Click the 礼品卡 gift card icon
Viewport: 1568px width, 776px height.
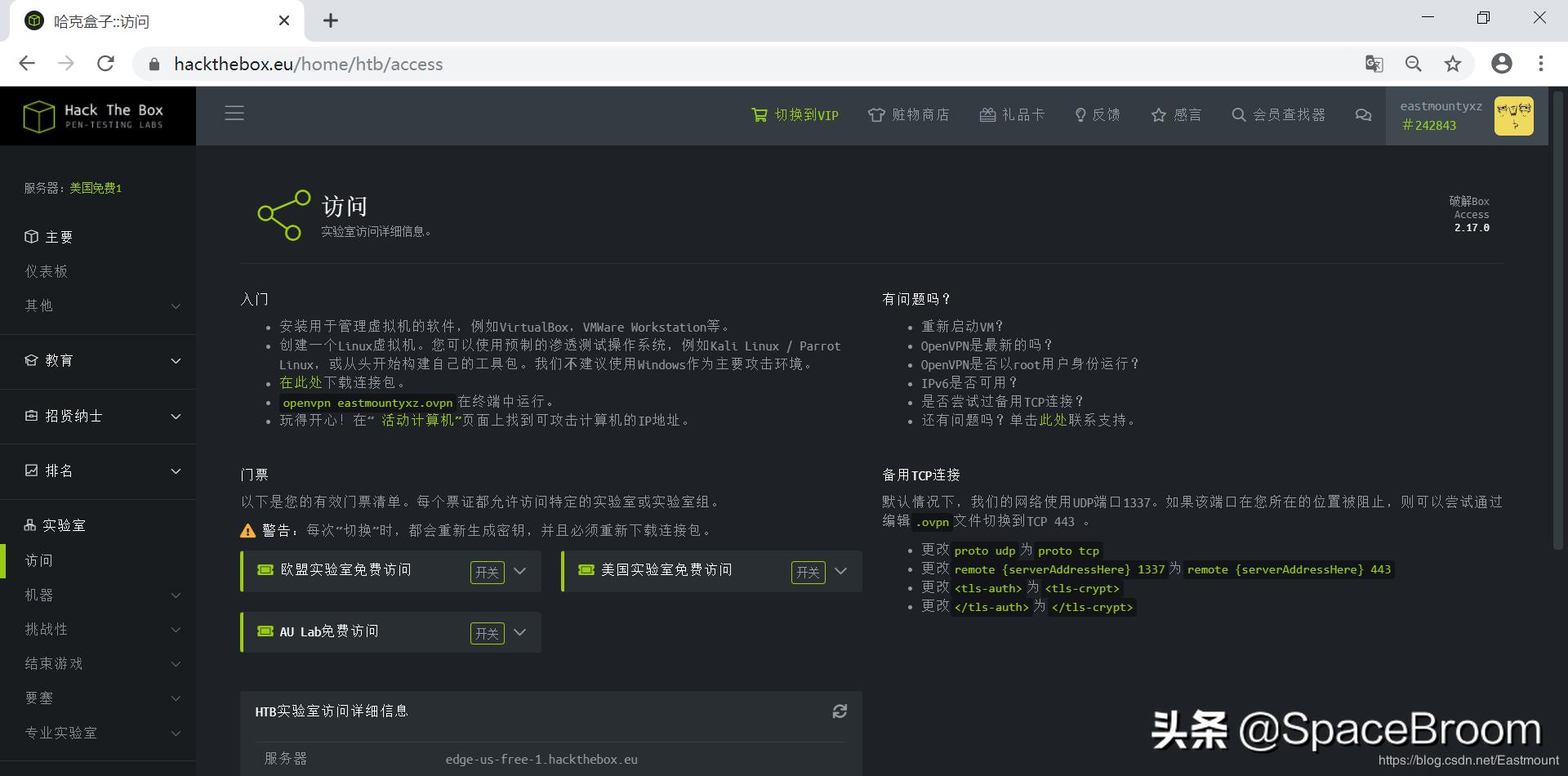[987, 114]
